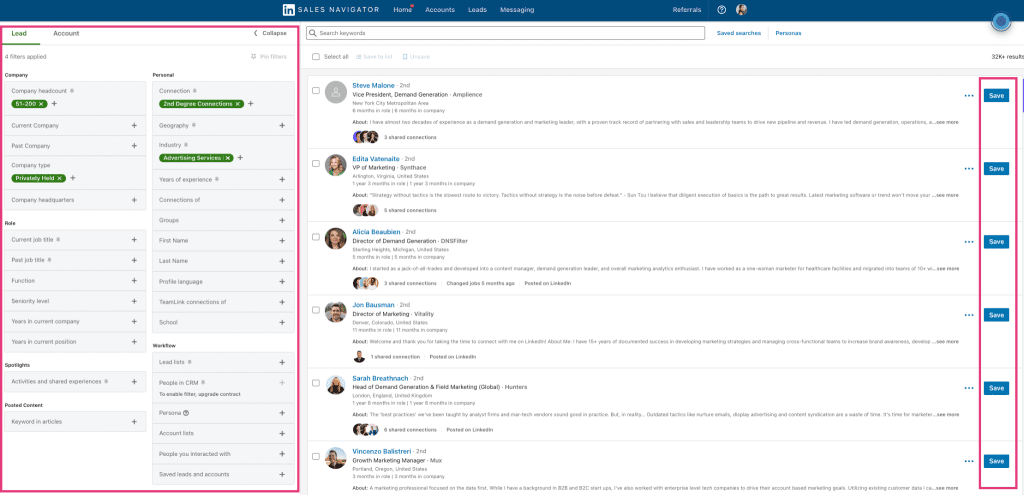Open the LinkedIn Sales Navigator logo
The height and width of the screenshot is (495, 1024).
coord(330,10)
